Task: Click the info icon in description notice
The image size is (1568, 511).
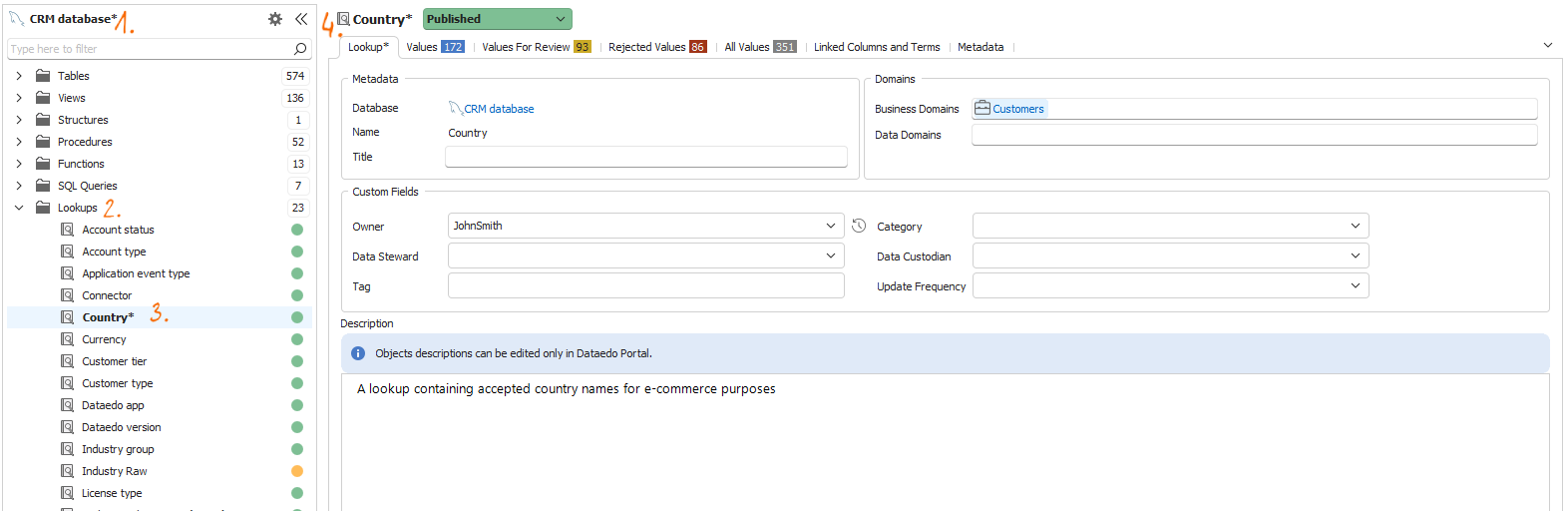Action: (358, 353)
